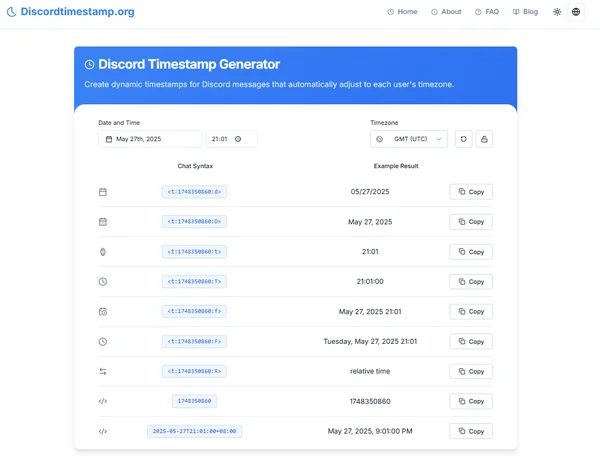The width and height of the screenshot is (600, 466).
Task: Copy the May 27, 2025 21:01 timestamp
Action: [x=471, y=311]
